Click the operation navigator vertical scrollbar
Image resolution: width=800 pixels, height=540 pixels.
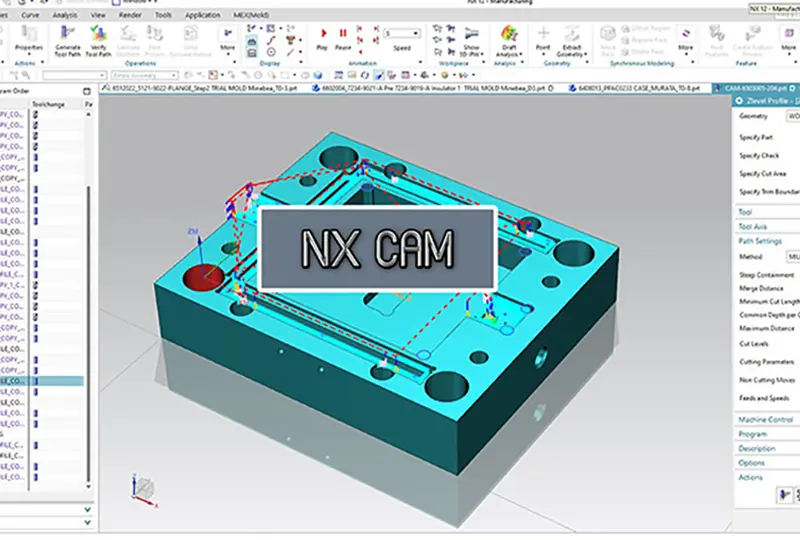89,332
